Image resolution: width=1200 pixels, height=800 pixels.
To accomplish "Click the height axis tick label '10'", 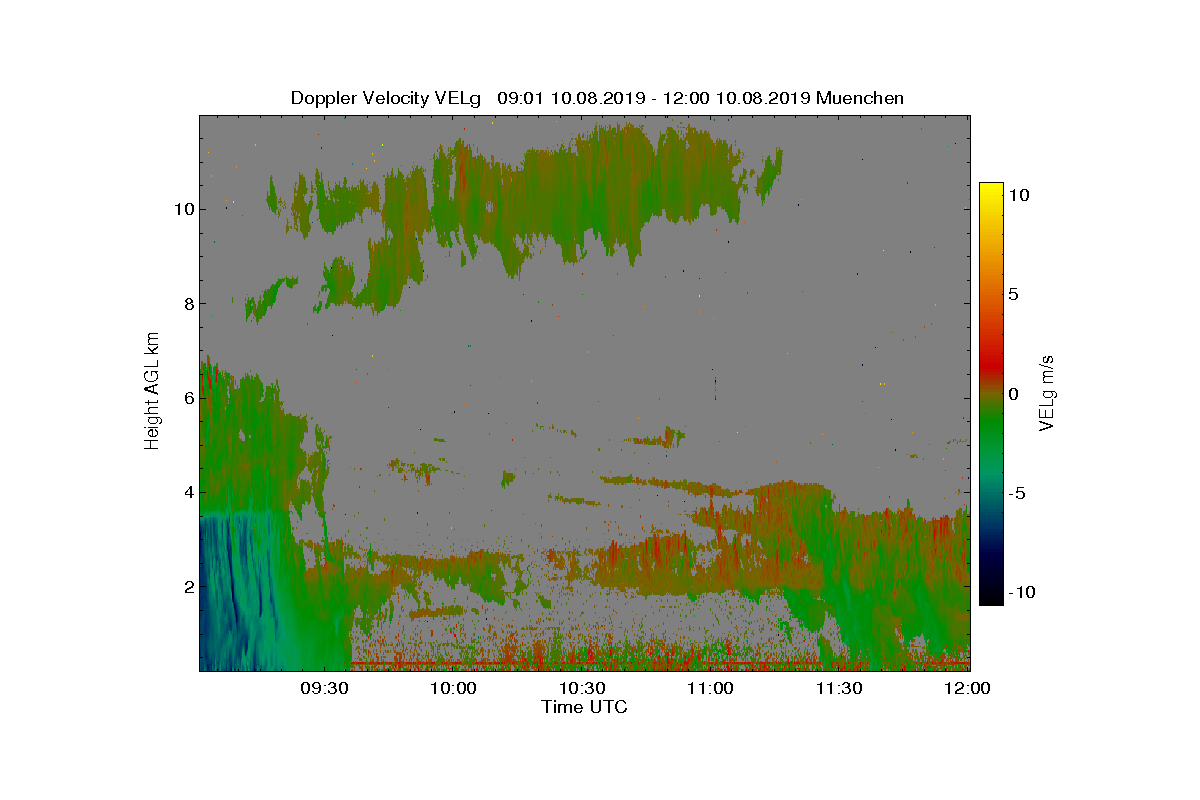I will pos(183,210).
